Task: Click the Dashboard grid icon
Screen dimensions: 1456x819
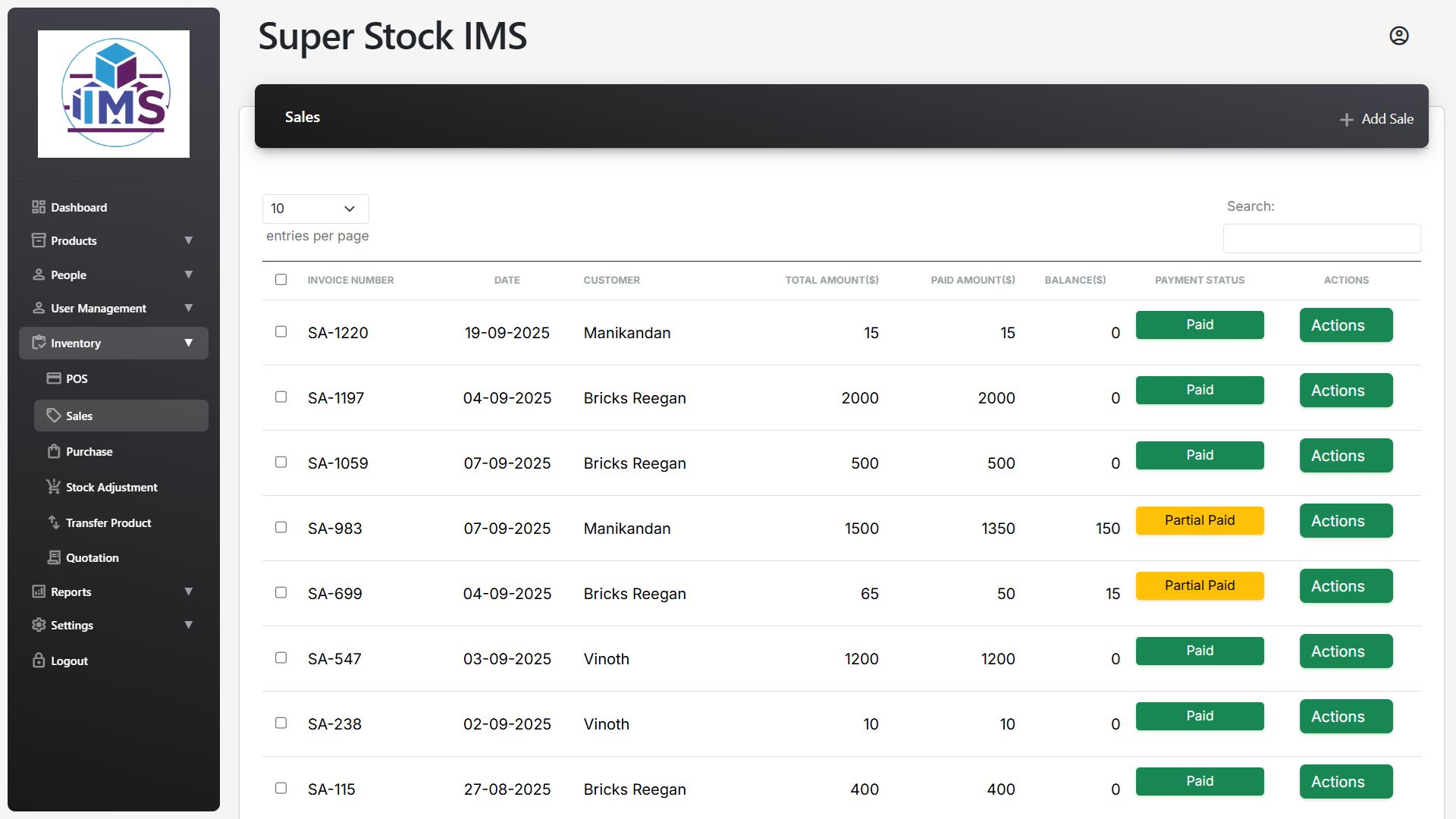Action: (39, 207)
